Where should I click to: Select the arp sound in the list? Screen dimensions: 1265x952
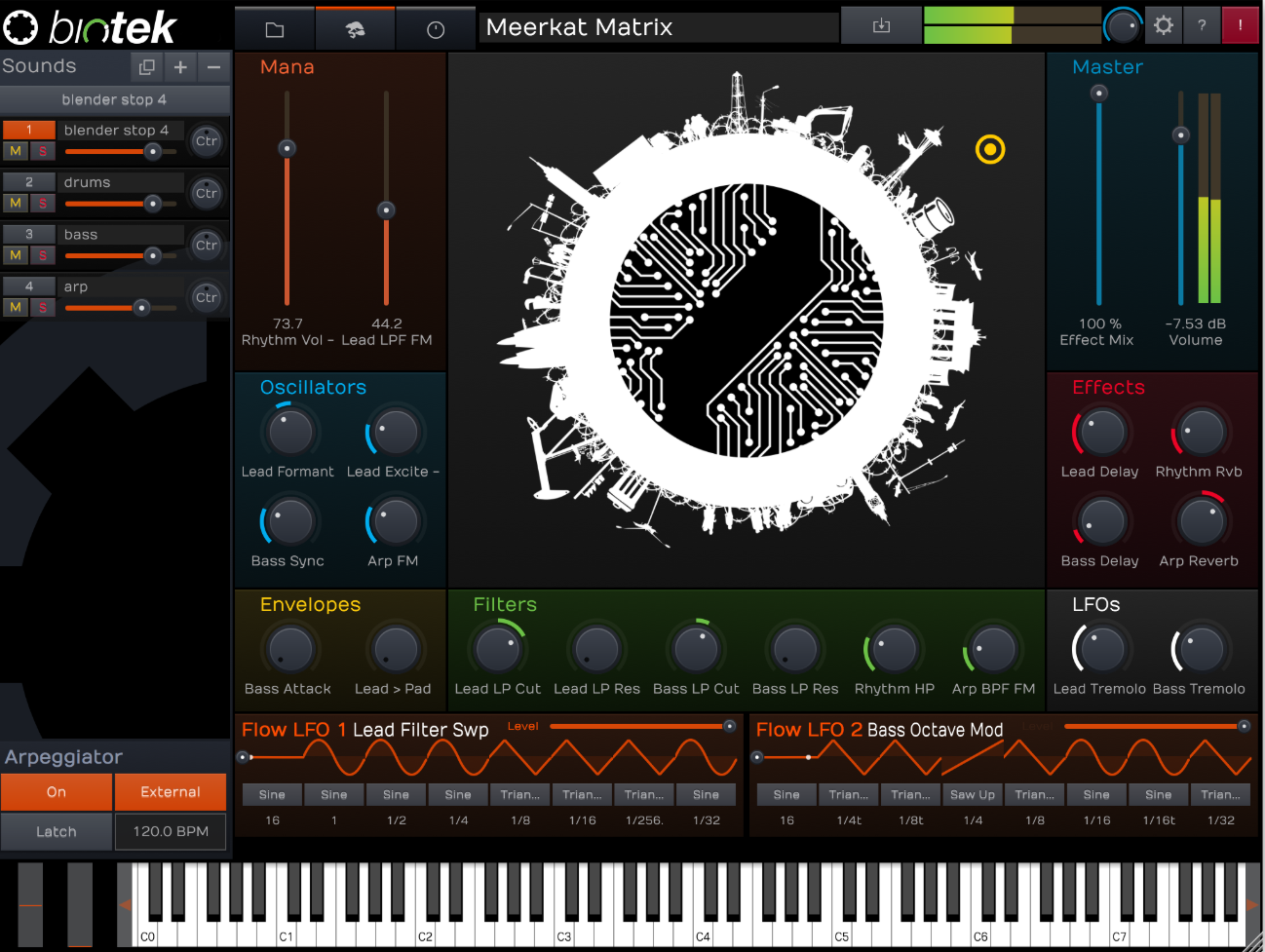[x=117, y=286]
